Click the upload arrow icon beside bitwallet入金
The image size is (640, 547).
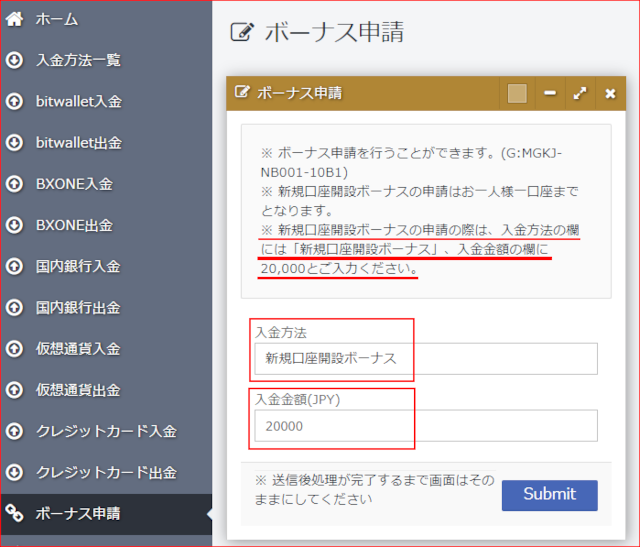[x=14, y=101]
